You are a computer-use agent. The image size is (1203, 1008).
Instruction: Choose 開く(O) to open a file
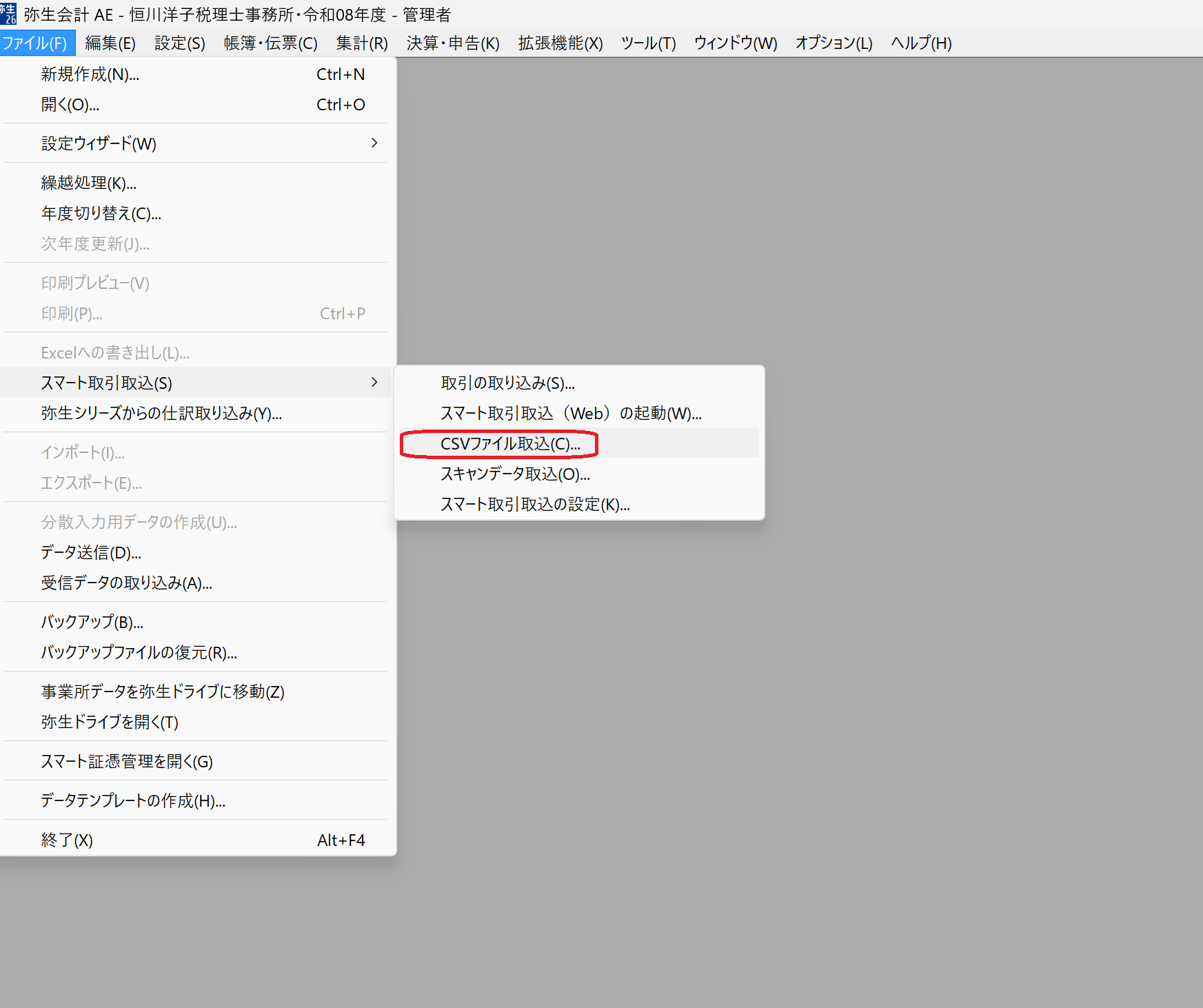click(x=70, y=105)
